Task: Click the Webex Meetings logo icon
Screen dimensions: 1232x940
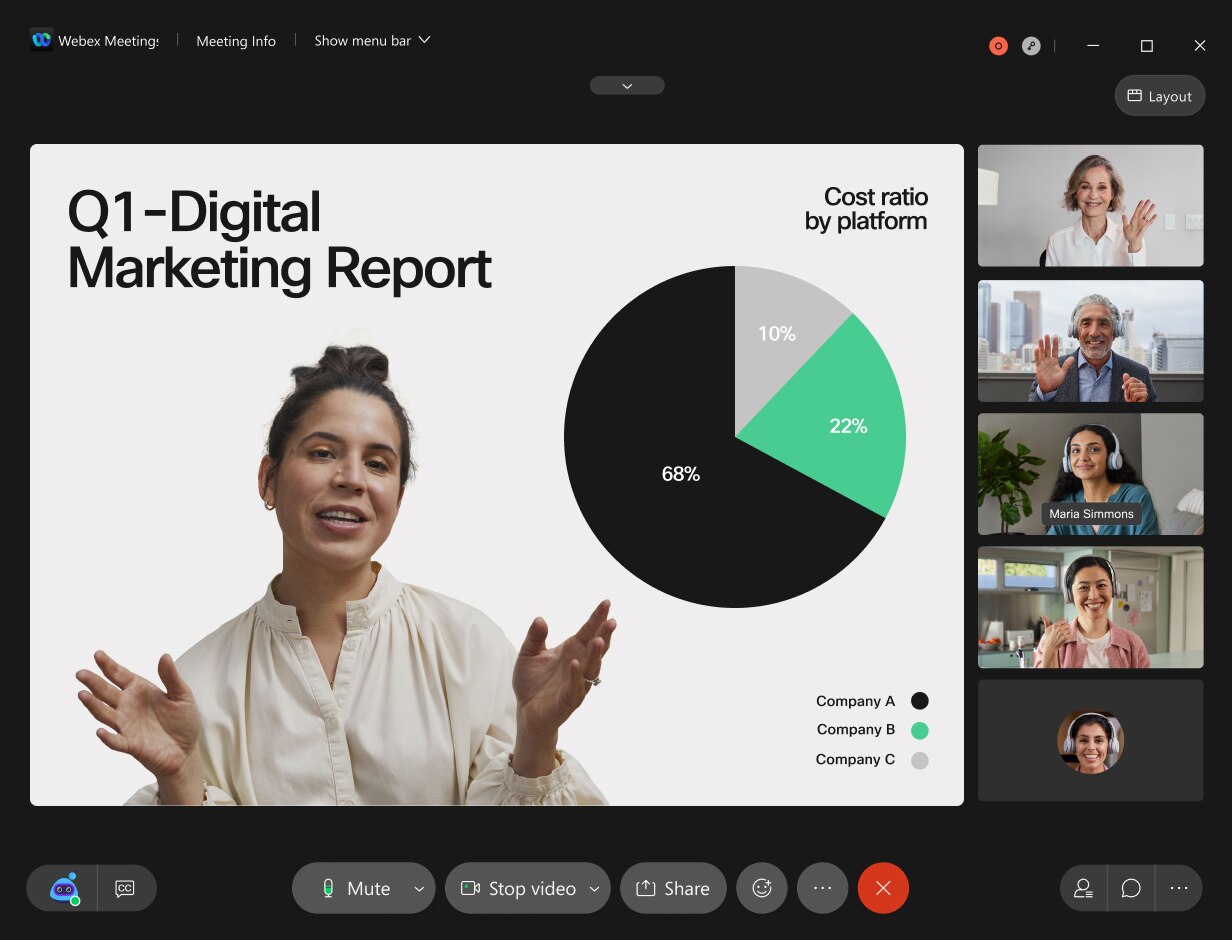Action: [x=40, y=40]
